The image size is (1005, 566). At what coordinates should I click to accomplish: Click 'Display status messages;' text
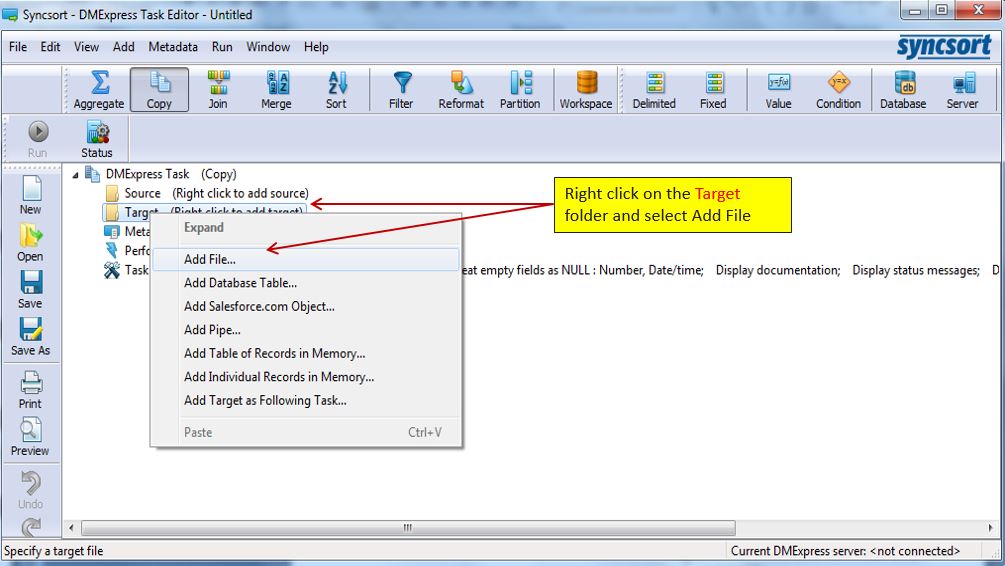[916, 271]
